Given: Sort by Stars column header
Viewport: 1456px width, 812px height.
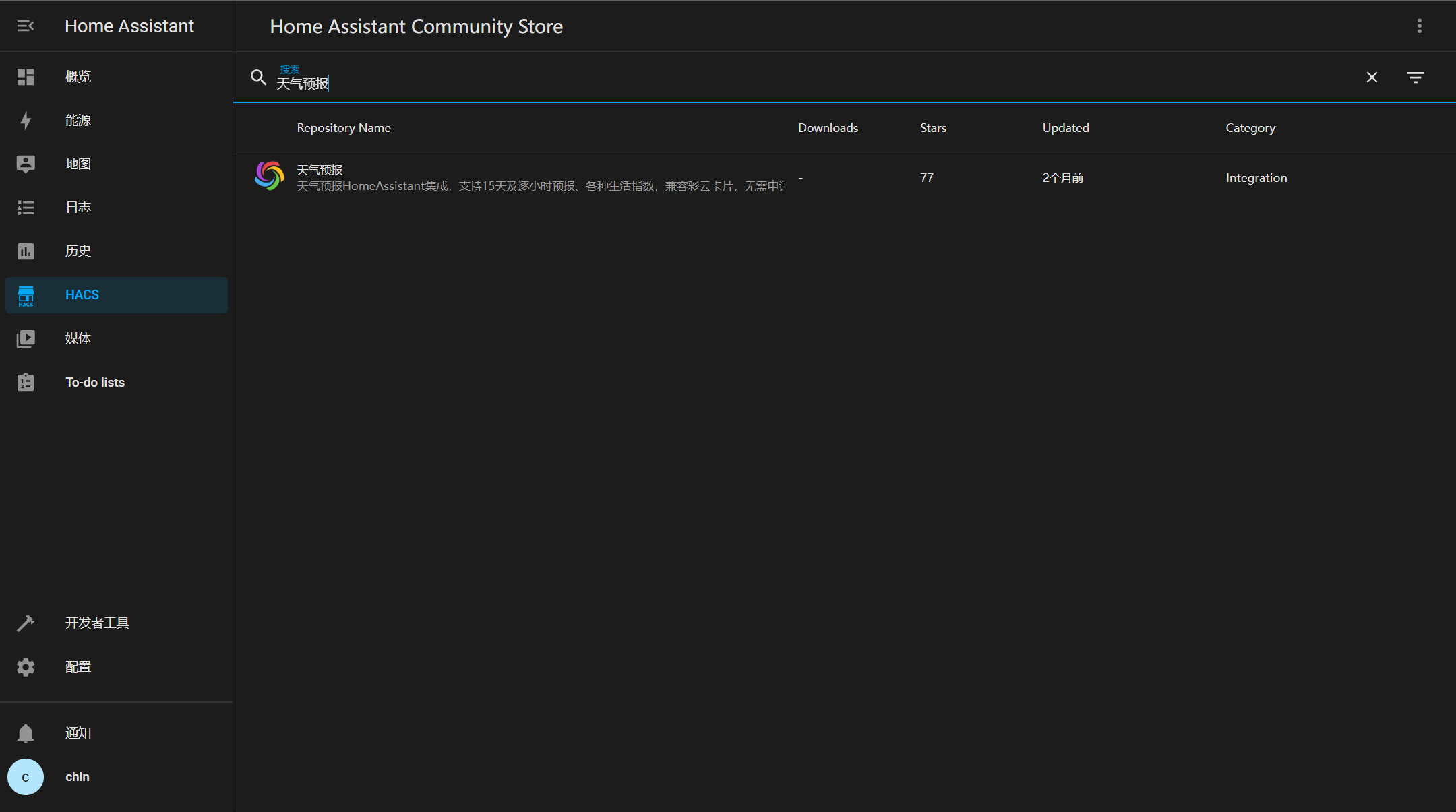Looking at the screenshot, I should point(933,128).
